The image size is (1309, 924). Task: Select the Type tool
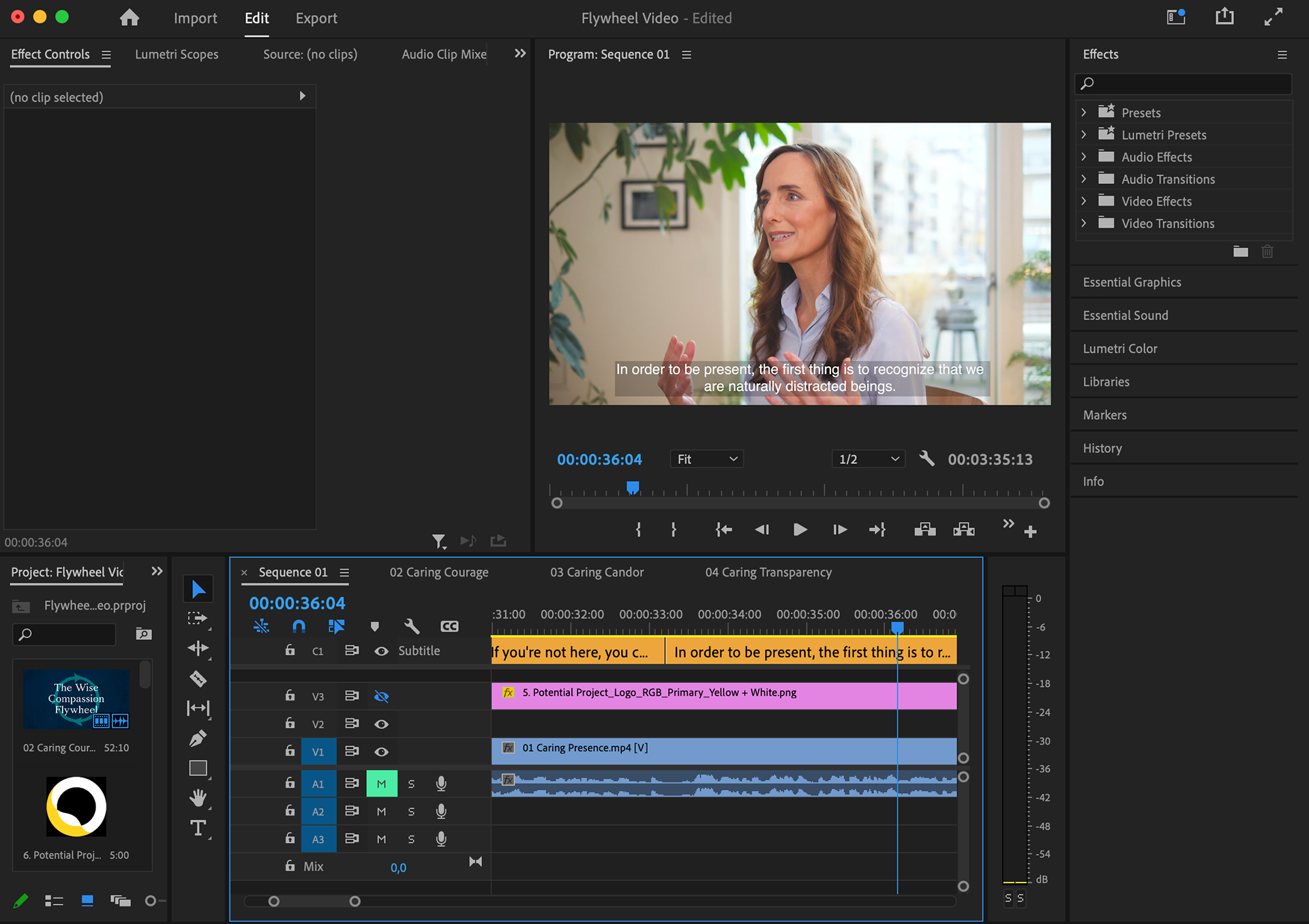pyautogui.click(x=198, y=828)
